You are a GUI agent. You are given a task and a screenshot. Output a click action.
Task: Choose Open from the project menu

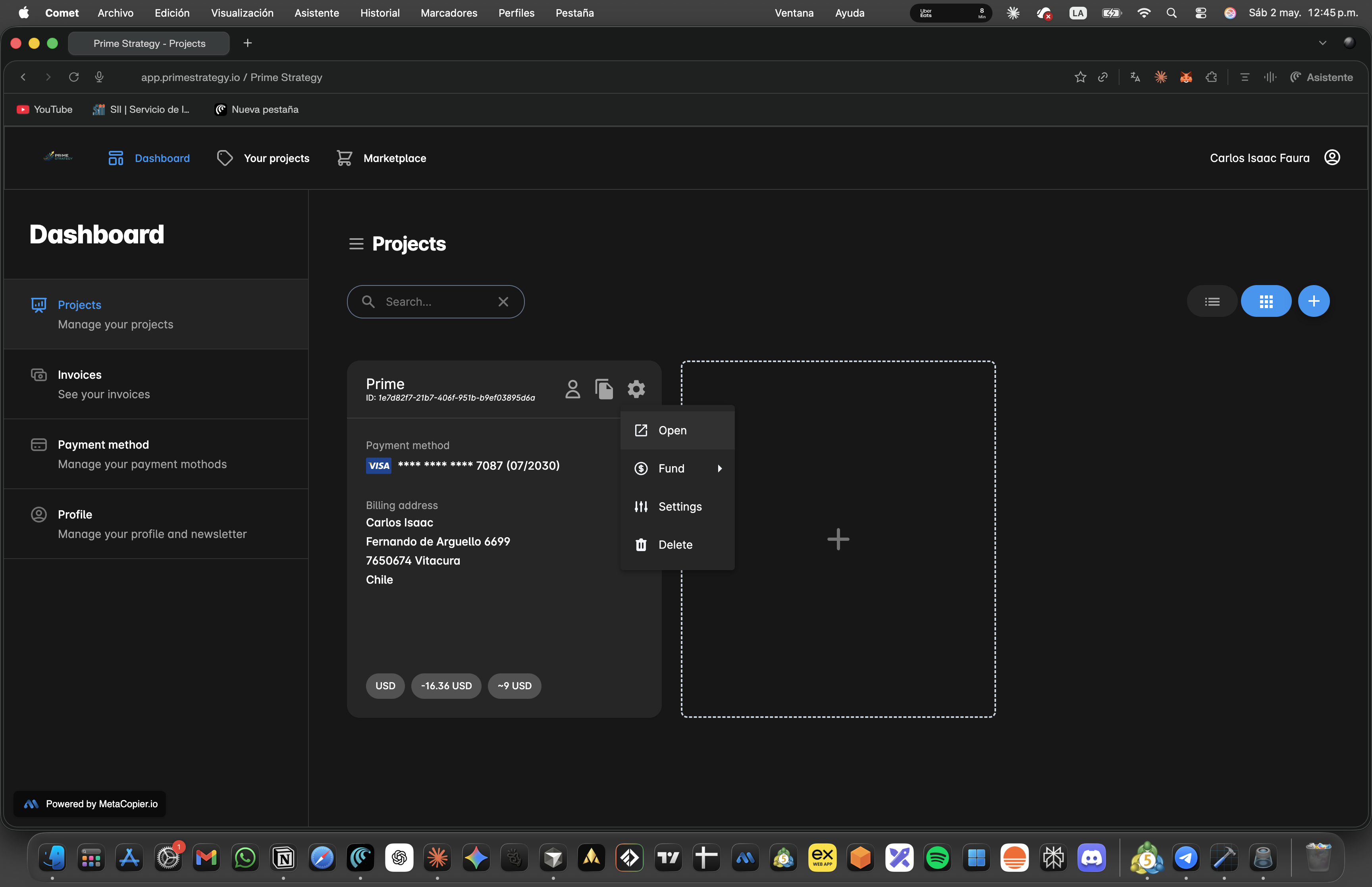point(677,430)
